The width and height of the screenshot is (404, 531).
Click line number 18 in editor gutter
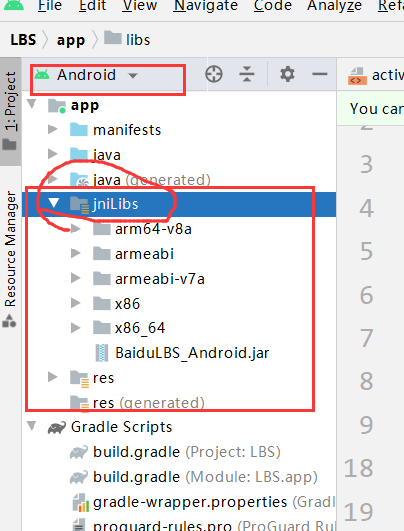359,468
